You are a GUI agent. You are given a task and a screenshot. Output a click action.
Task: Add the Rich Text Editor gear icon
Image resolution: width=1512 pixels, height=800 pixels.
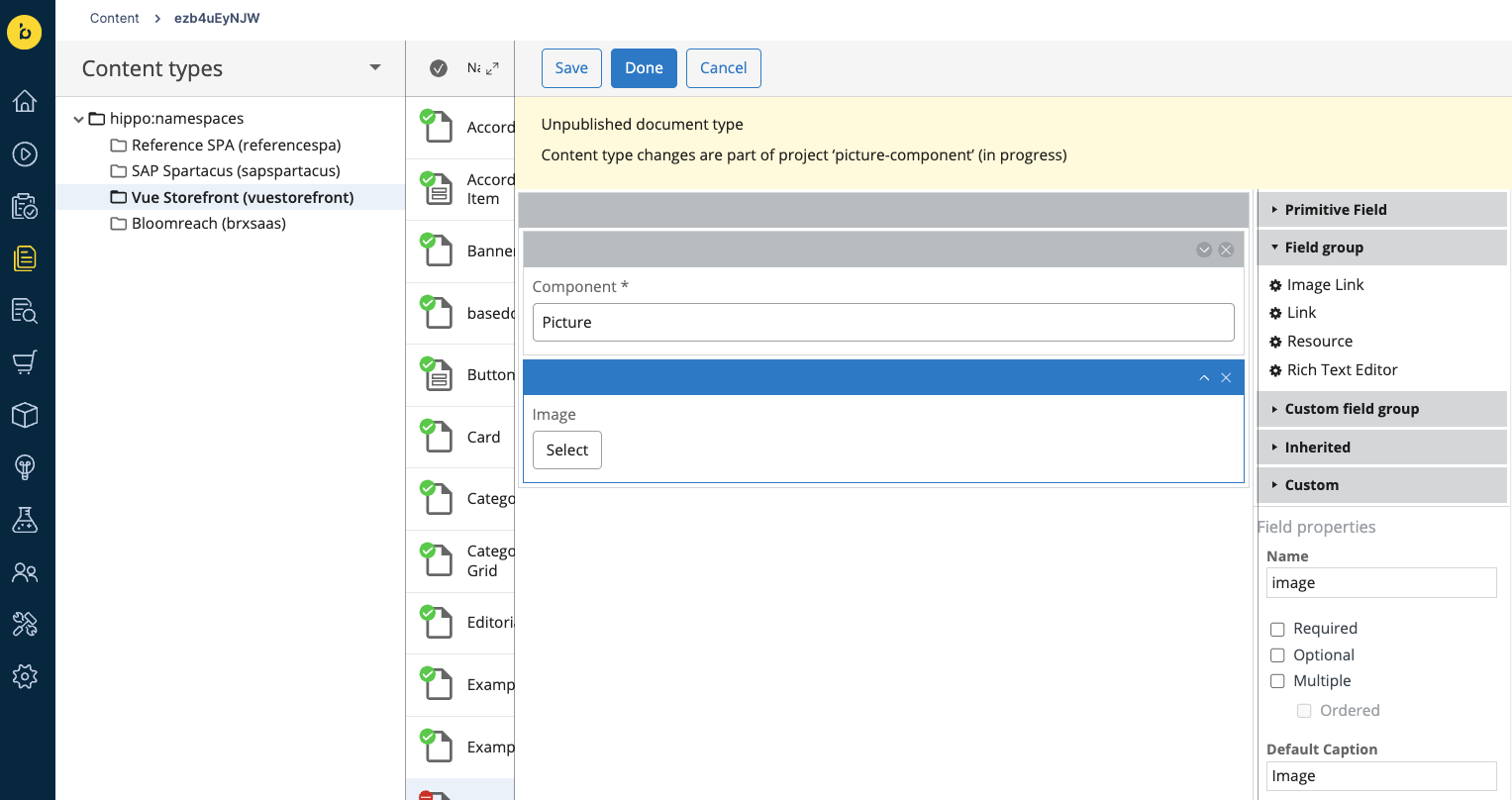1275,370
